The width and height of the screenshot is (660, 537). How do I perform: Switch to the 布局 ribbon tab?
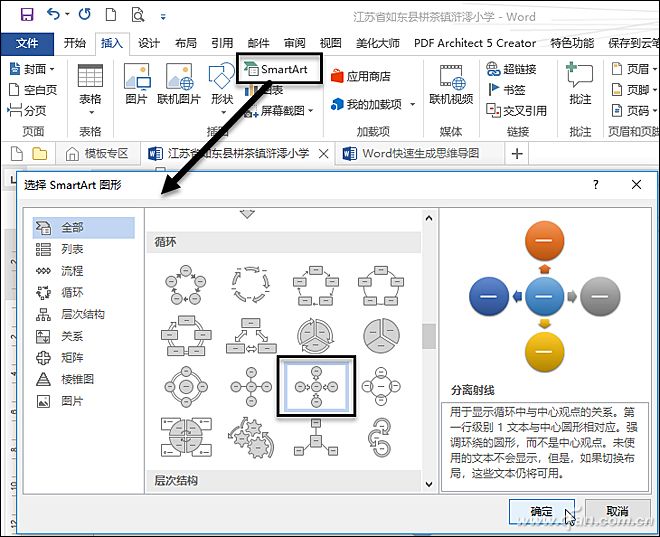point(186,43)
